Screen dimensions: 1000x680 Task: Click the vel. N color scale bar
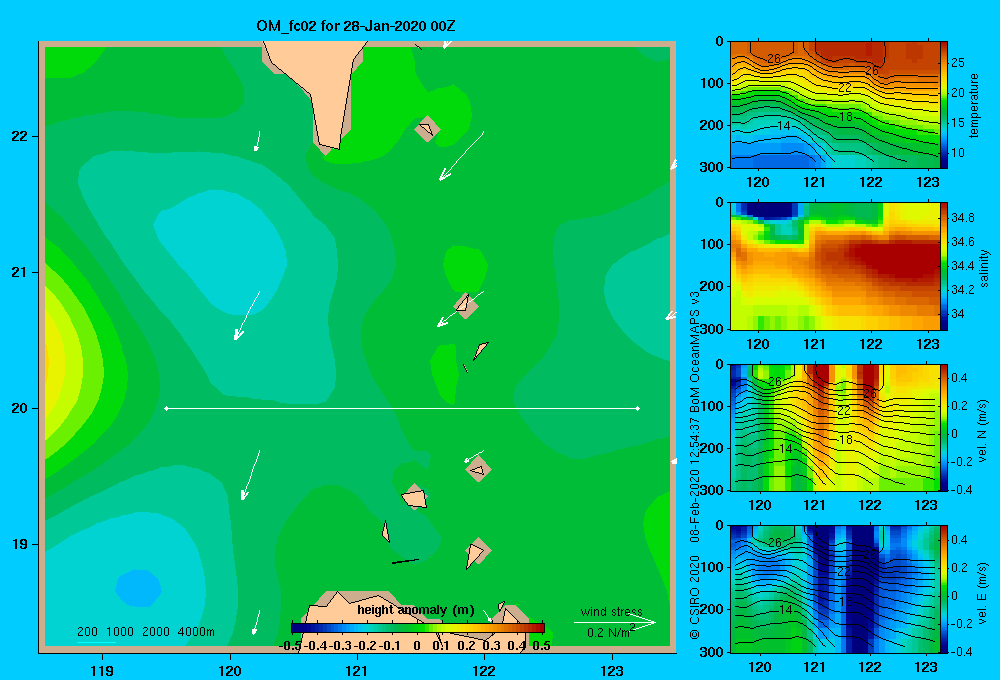pyautogui.click(x=944, y=427)
